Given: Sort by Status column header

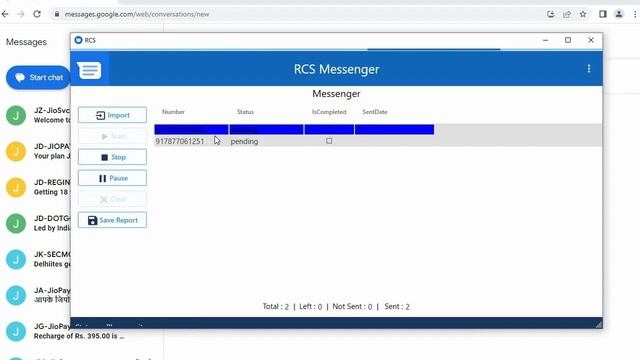Looking at the screenshot, I should point(245,111).
